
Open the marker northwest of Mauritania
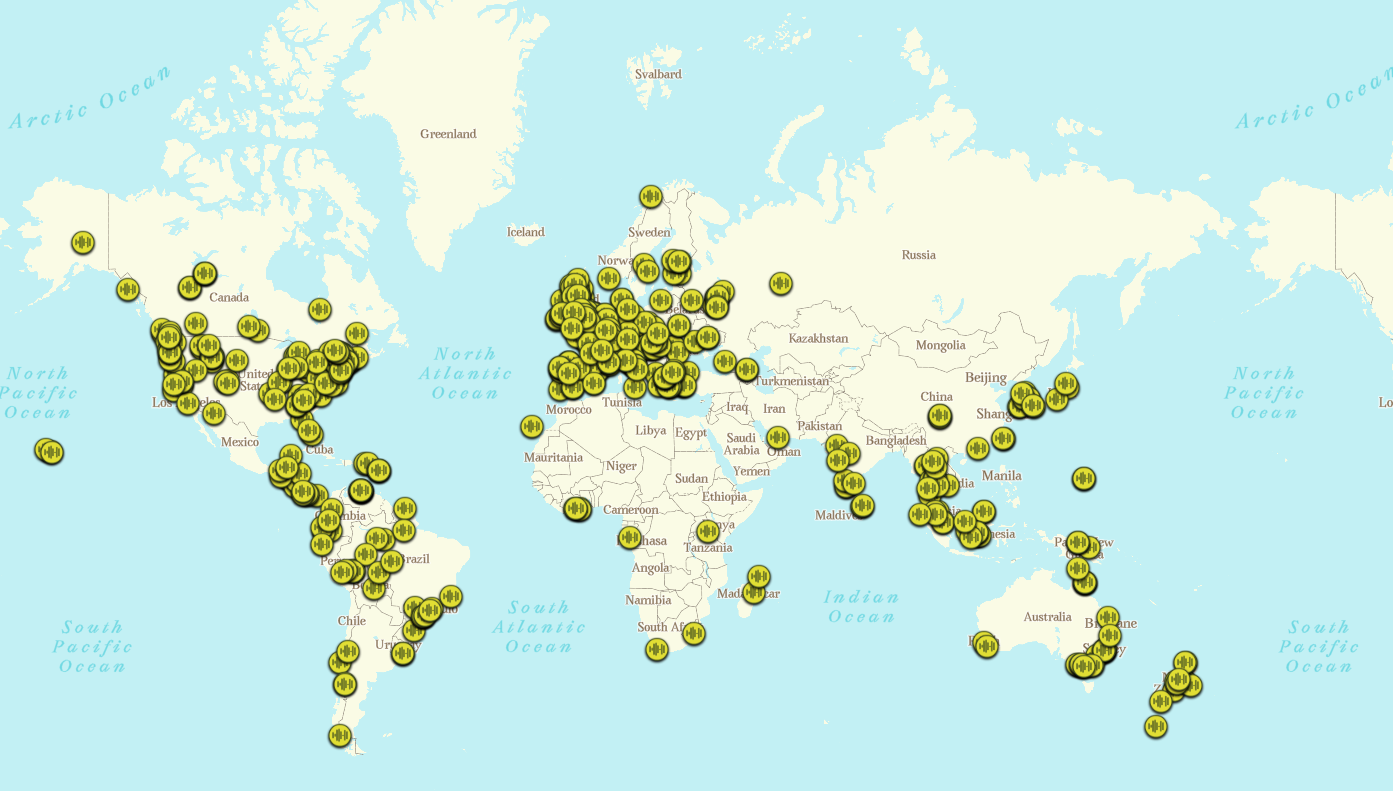(x=532, y=427)
